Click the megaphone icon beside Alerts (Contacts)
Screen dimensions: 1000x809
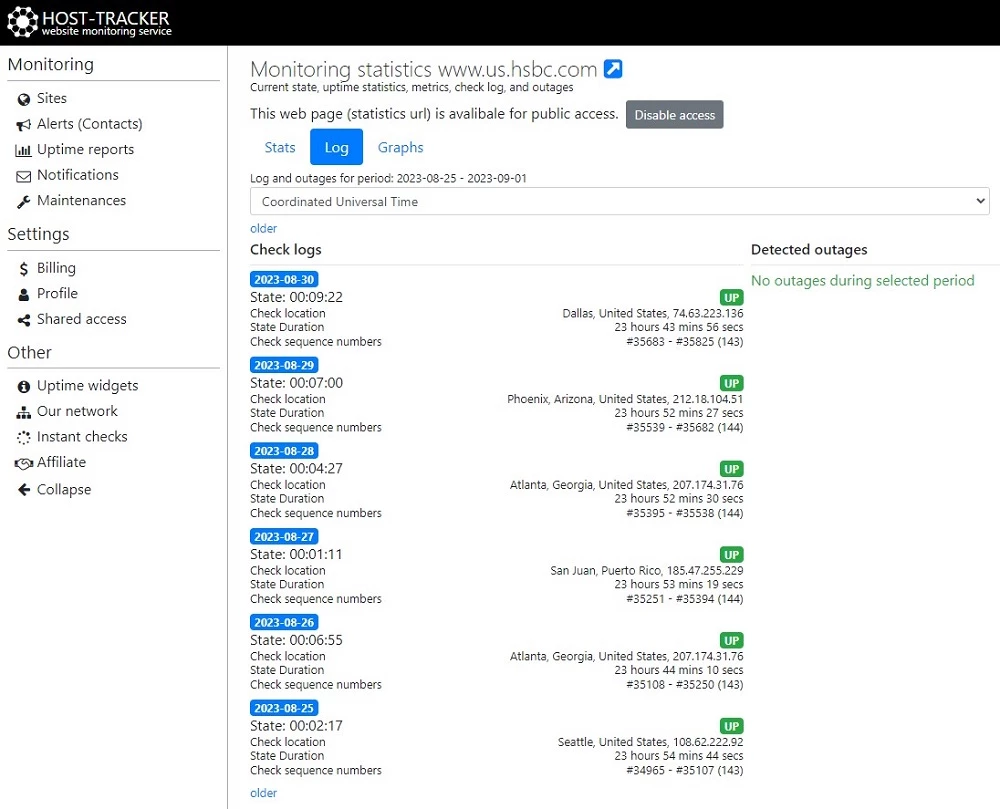click(x=24, y=125)
